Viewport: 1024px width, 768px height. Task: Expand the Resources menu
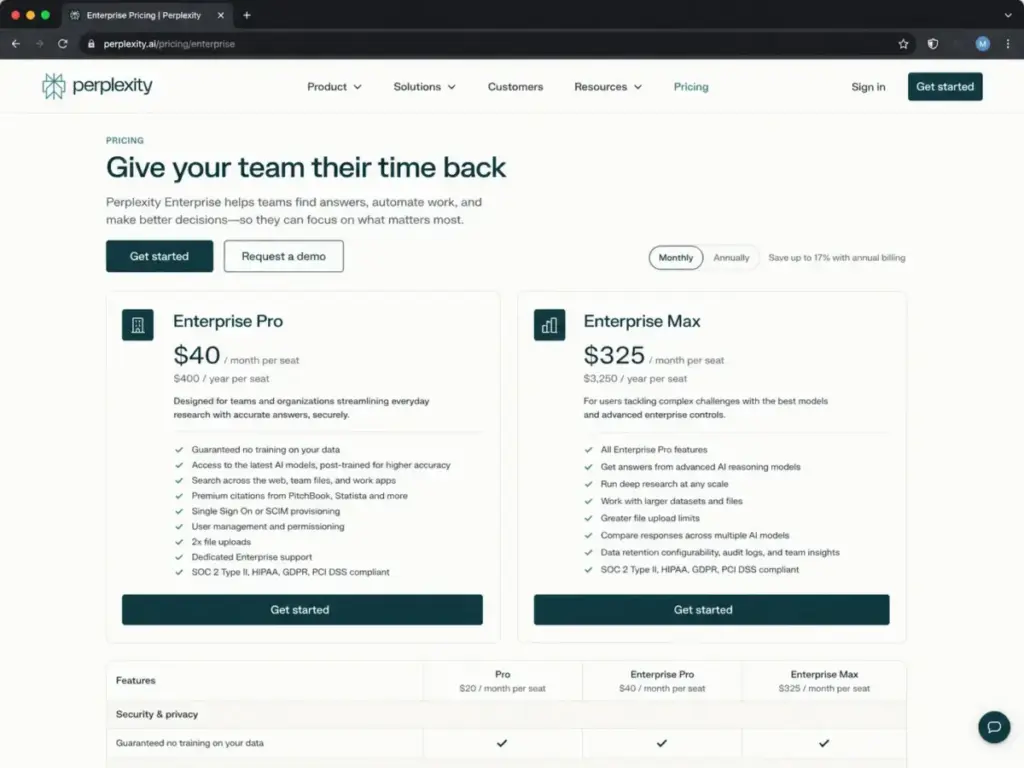pyautogui.click(x=608, y=86)
